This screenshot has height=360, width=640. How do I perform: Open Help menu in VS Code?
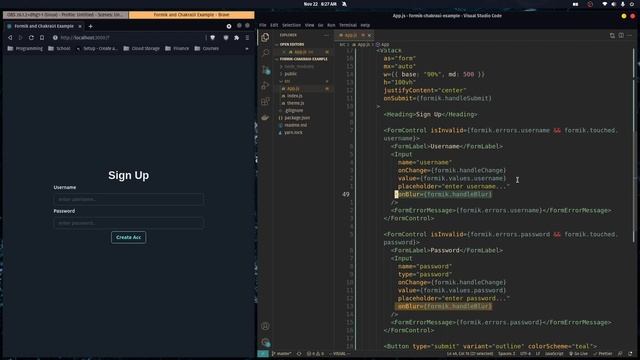[x=365, y=25]
